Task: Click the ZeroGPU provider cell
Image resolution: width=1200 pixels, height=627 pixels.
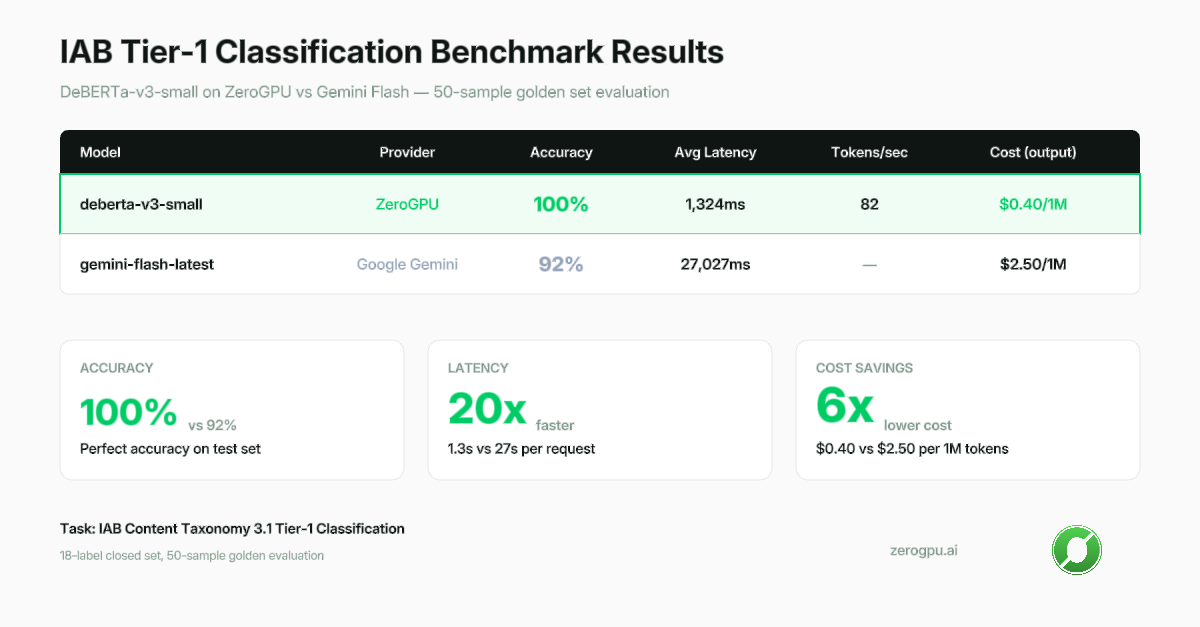Action: (x=407, y=204)
